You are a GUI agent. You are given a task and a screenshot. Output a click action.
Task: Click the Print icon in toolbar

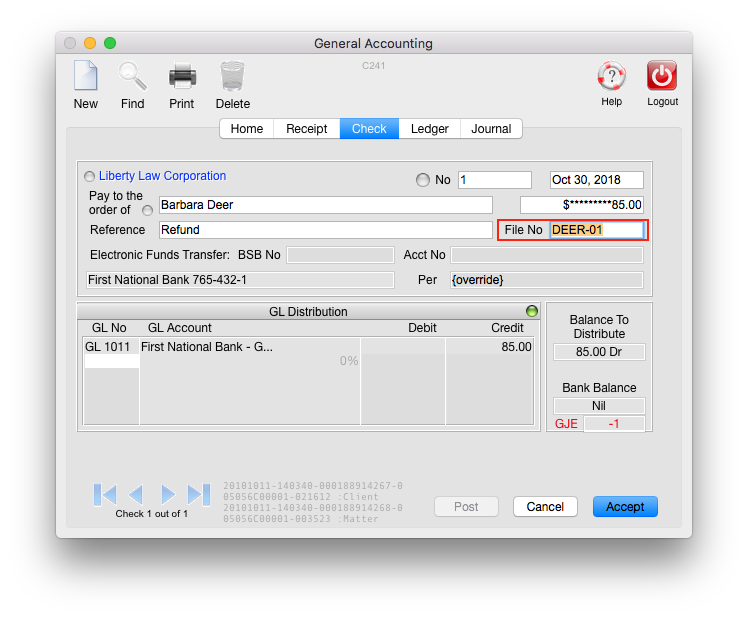[182, 77]
